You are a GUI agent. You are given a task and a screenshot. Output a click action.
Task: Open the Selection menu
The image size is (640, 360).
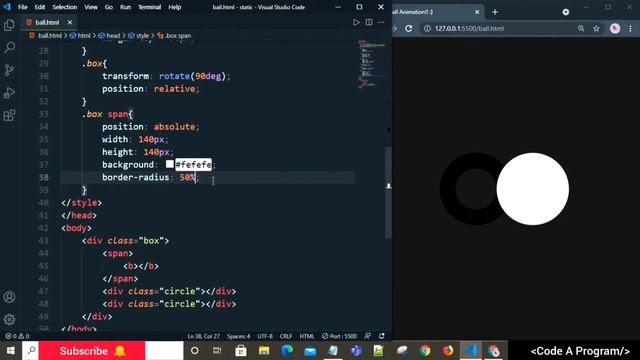coord(64,7)
